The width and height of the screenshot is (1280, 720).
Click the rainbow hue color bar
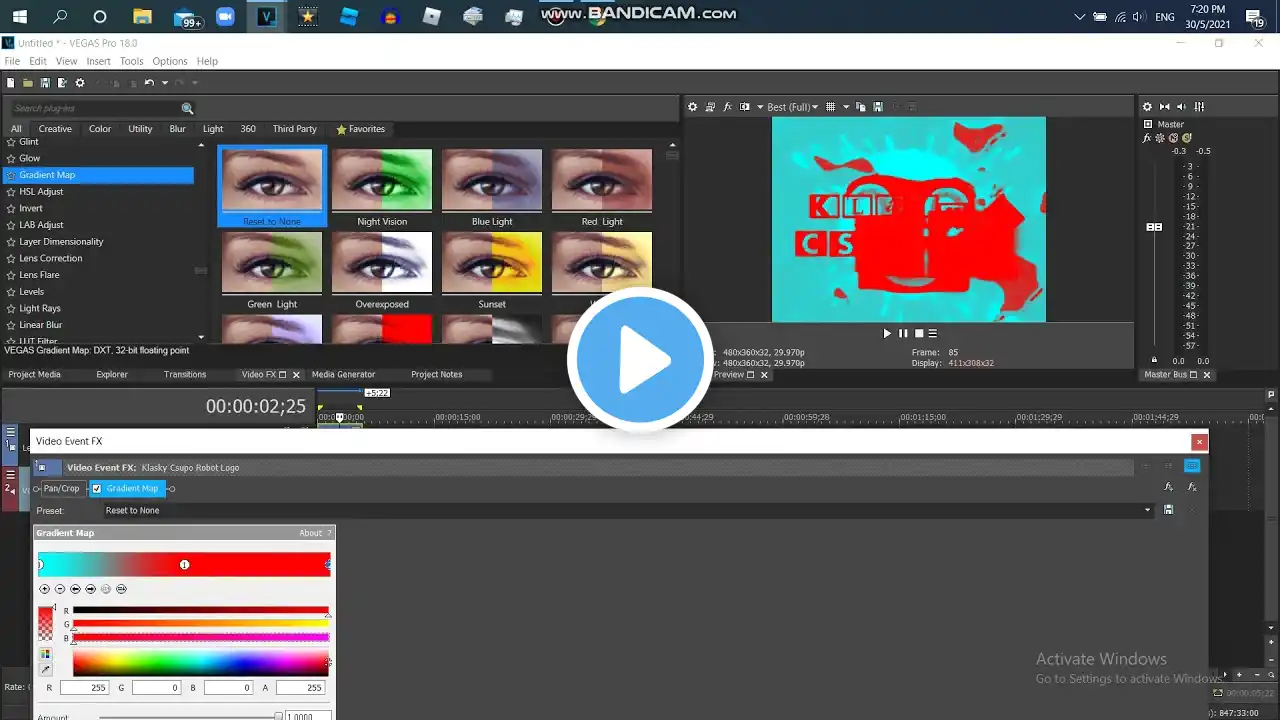[200, 663]
